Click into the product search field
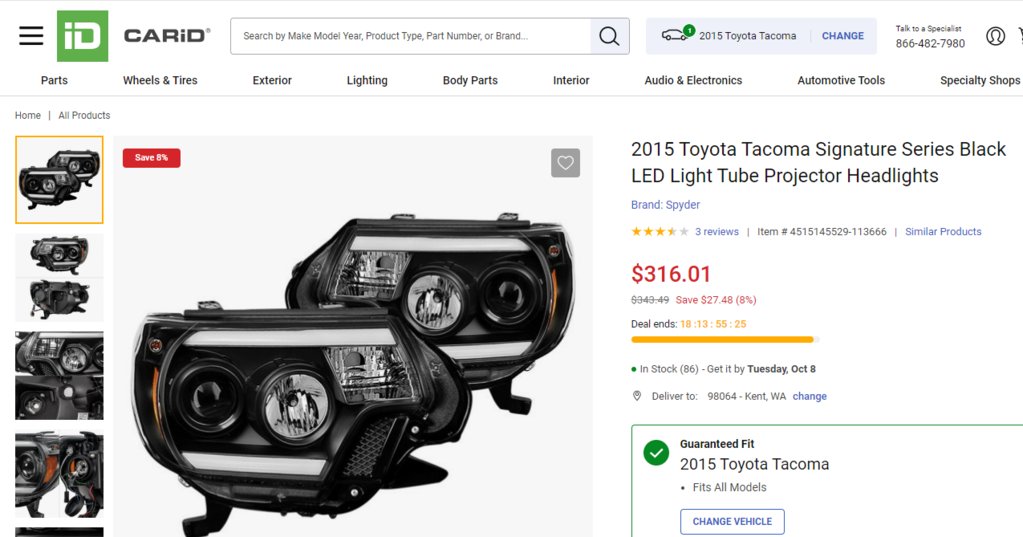The height and width of the screenshot is (537, 1023). [410, 36]
